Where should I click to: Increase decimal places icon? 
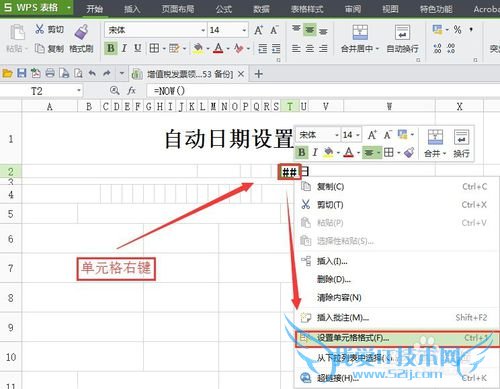point(437,48)
